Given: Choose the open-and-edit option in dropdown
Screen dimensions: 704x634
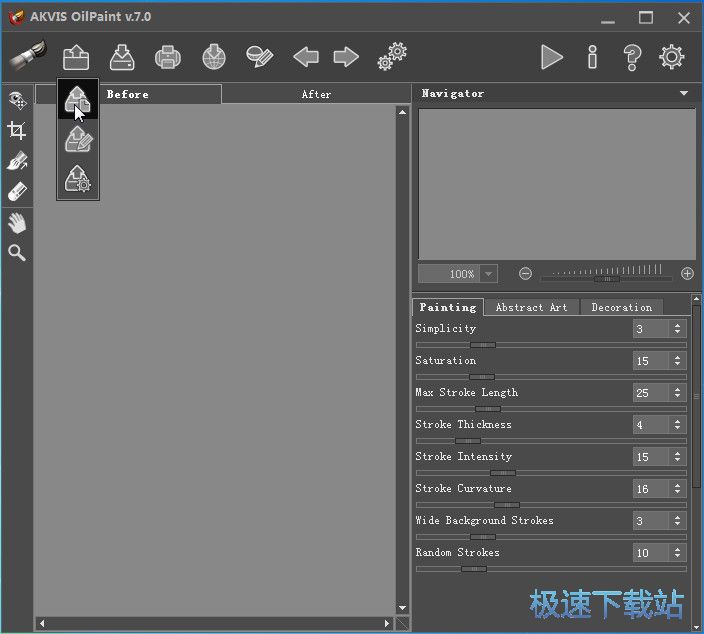Looking at the screenshot, I should 78,140.
